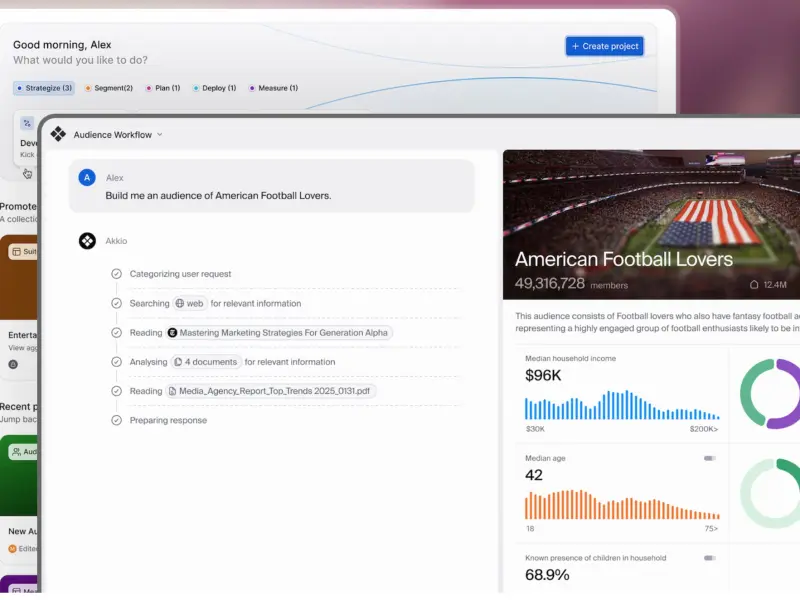Click the check icon beside Analysing documents
Viewport: 800px width, 600px height.
pos(116,362)
